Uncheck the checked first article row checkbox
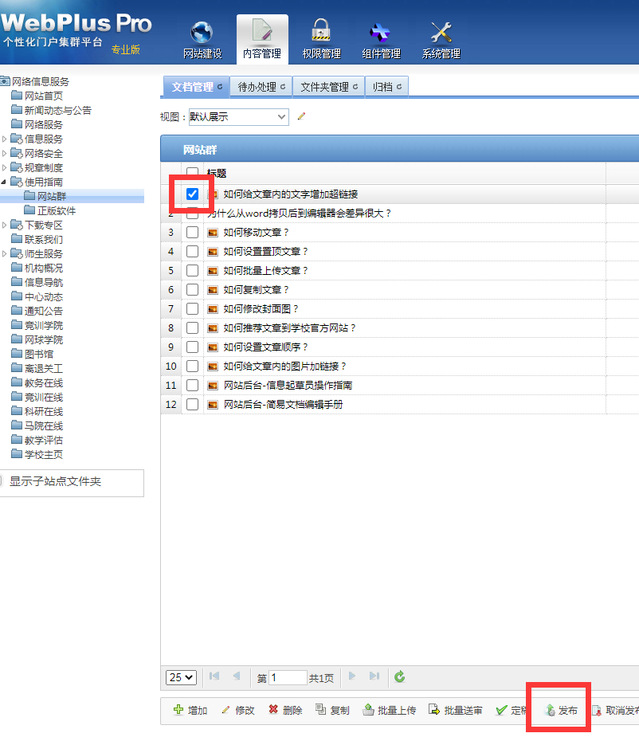639x737 pixels. tap(192, 194)
